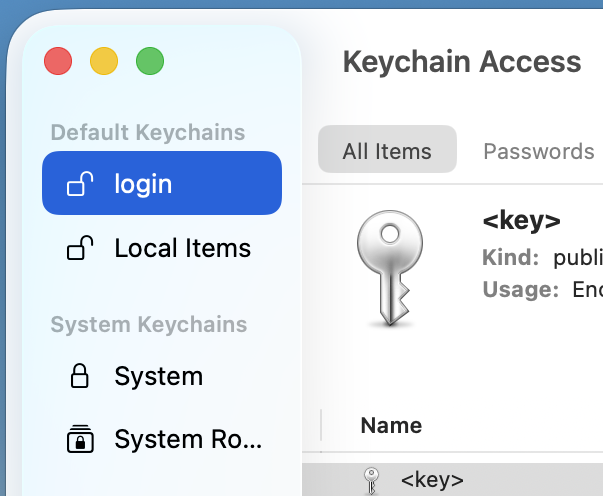The image size is (603, 496).
Task: Open the Passwords tab
Action: tap(538, 151)
